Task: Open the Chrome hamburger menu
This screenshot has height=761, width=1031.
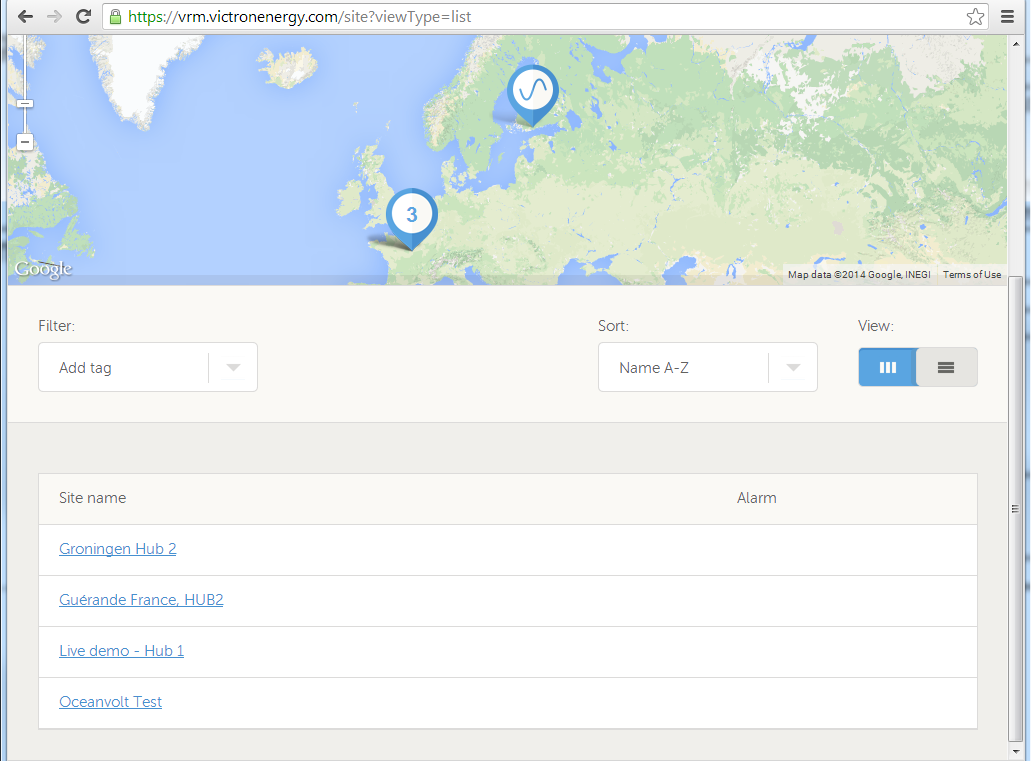Action: coord(1007,17)
